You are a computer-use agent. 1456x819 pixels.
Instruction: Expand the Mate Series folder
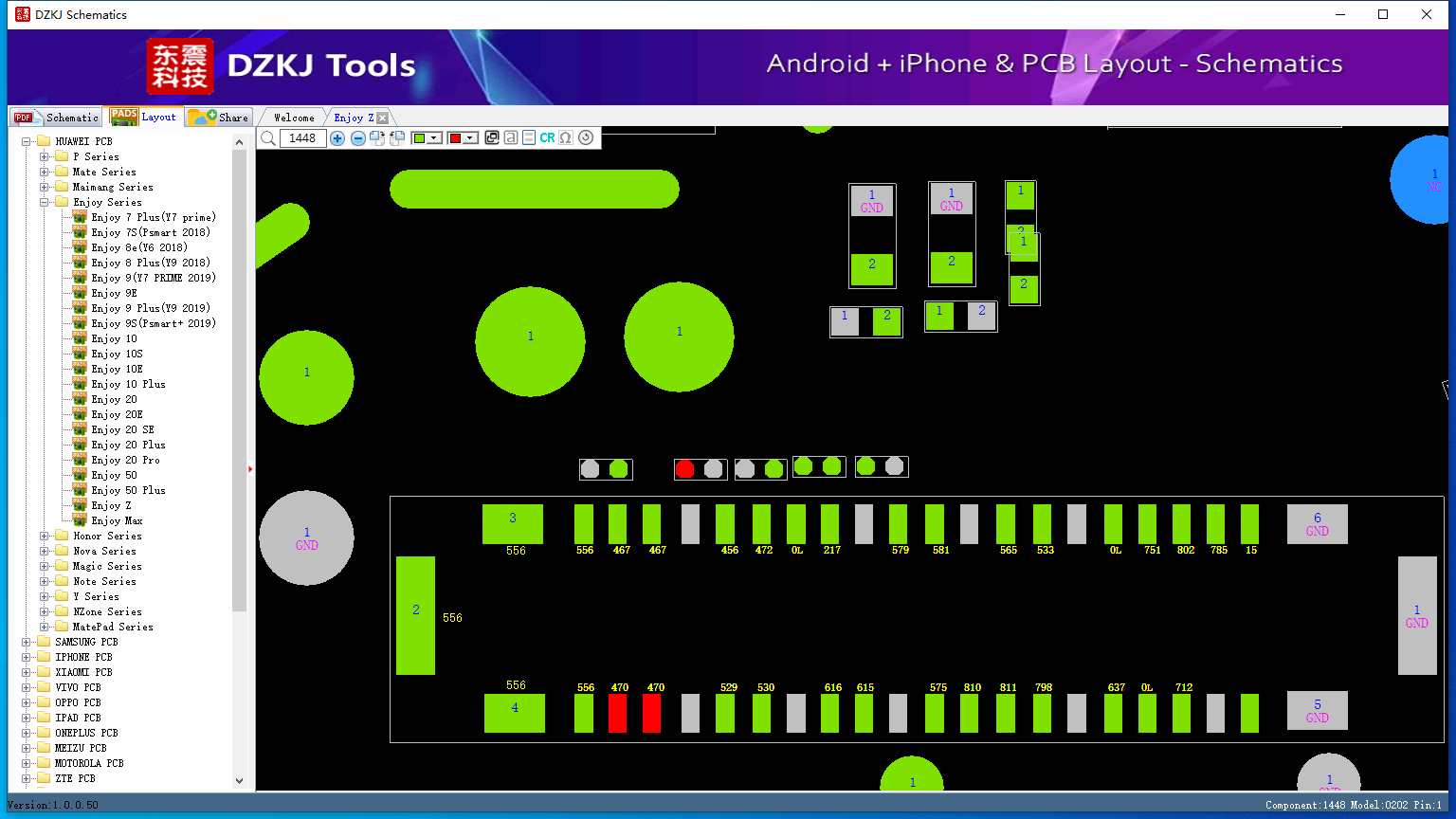point(45,172)
